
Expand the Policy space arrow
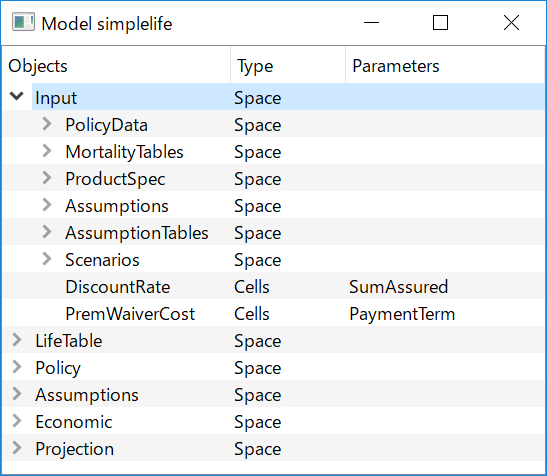tap(16, 367)
